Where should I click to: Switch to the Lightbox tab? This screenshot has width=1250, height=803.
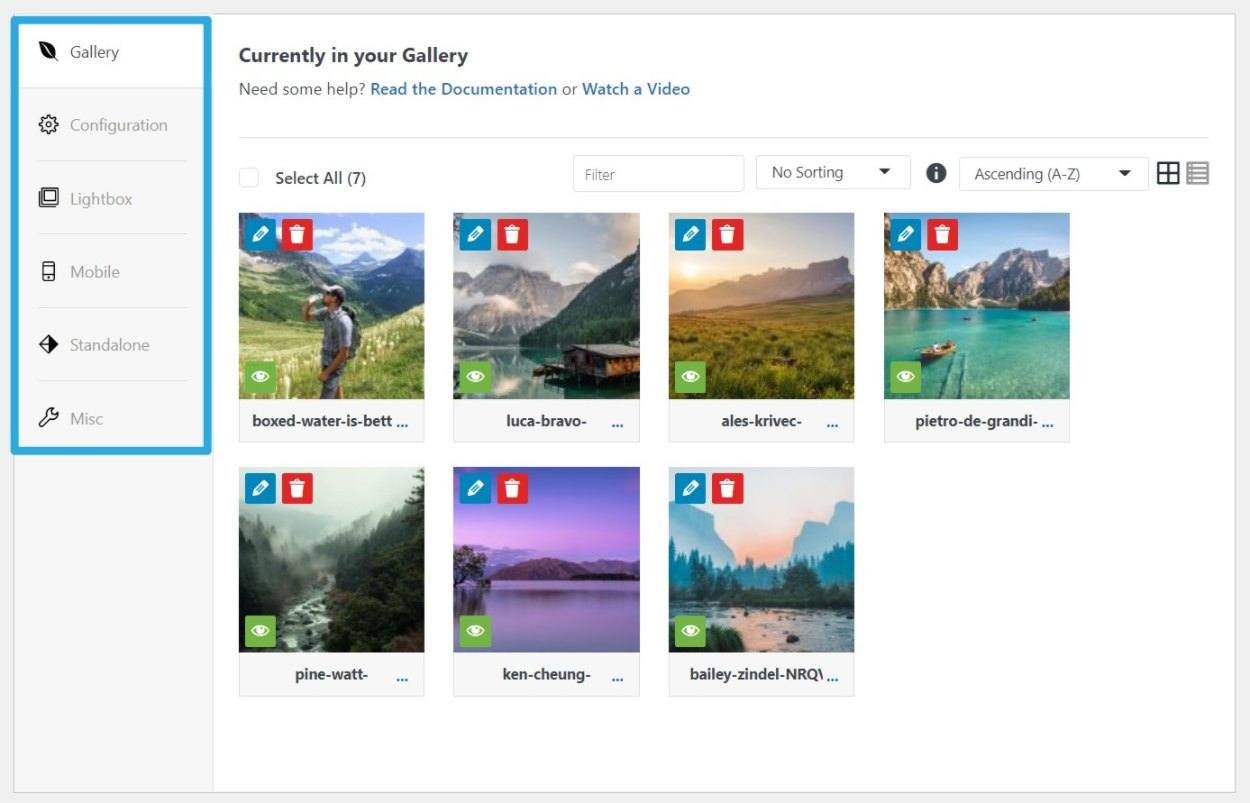click(x=101, y=198)
